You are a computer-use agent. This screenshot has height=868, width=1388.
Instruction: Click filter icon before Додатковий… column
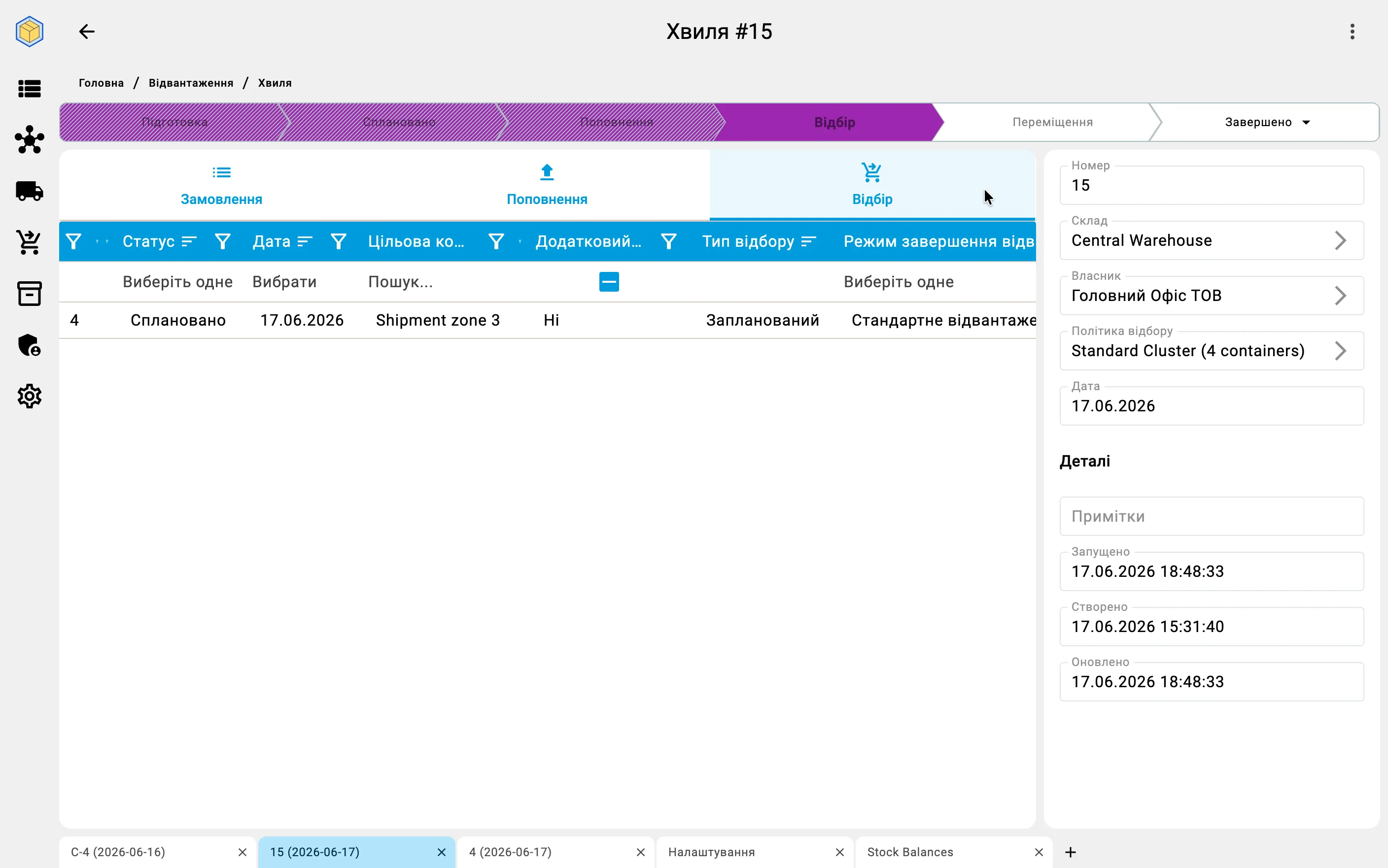(x=496, y=242)
